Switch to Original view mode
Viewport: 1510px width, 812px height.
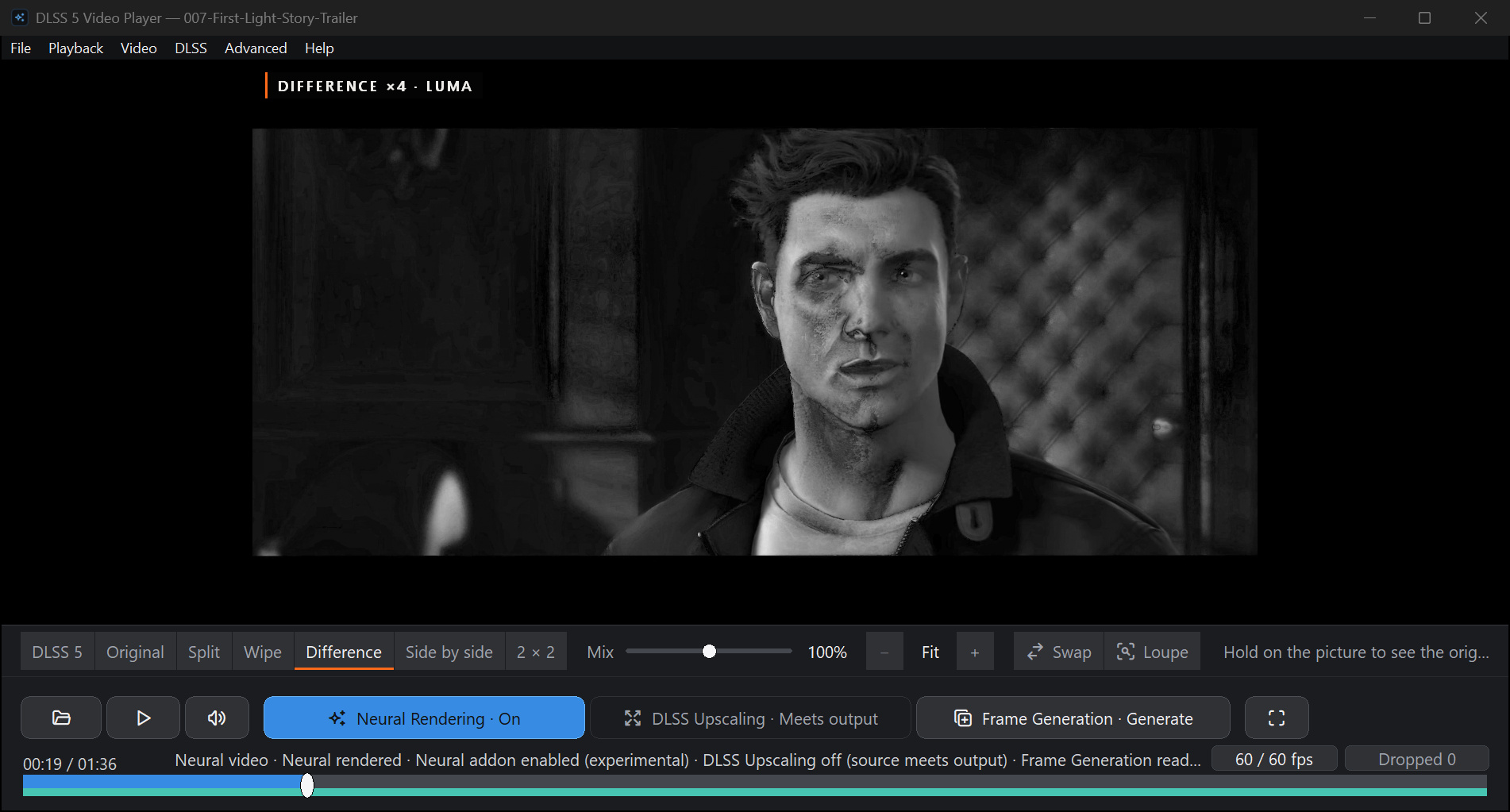click(135, 652)
